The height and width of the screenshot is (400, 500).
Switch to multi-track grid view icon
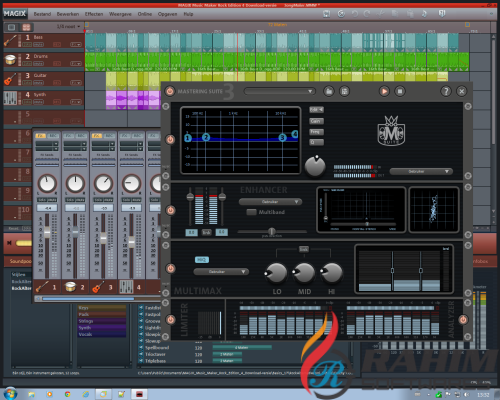(x=26, y=27)
